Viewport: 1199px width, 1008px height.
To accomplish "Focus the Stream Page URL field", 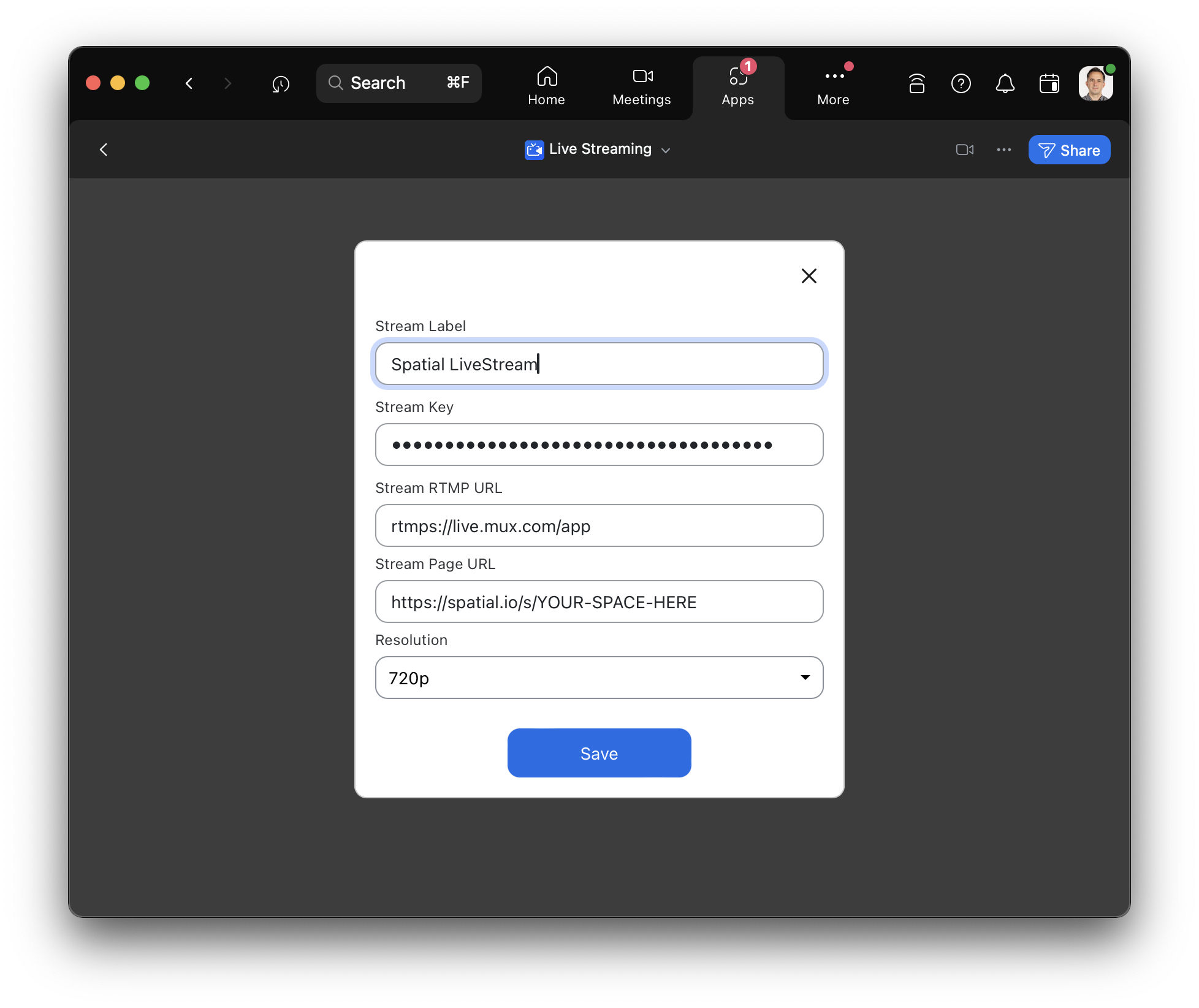I will (x=599, y=601).
